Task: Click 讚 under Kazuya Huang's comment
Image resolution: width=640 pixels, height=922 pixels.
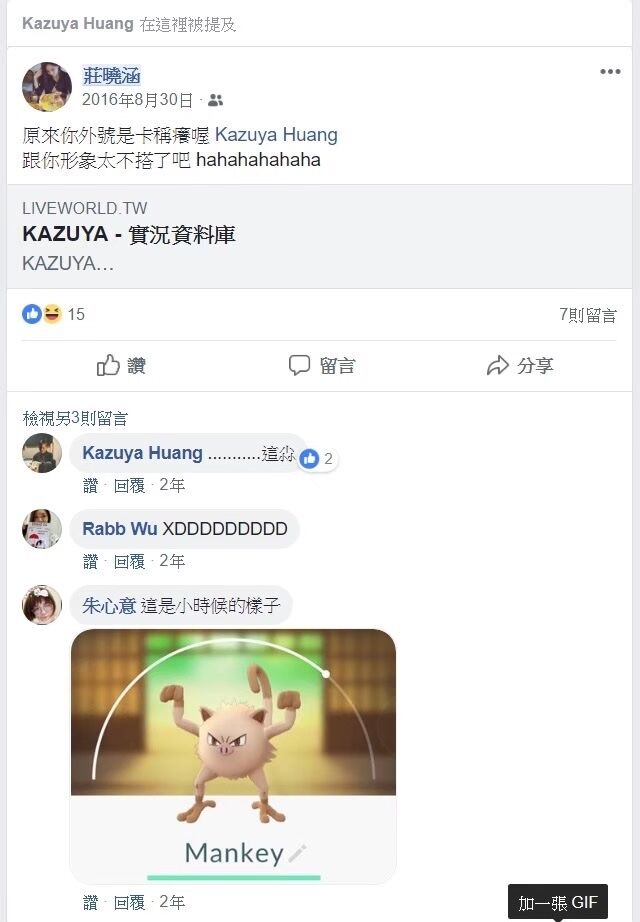Action: click(90, 486)
